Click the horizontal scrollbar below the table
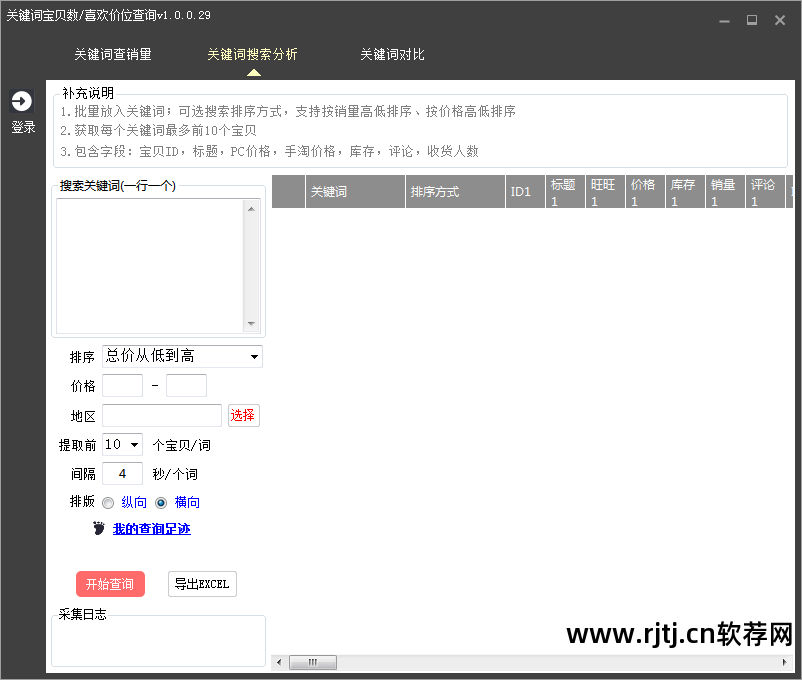 pyautogui.click(x=312, y=662)
